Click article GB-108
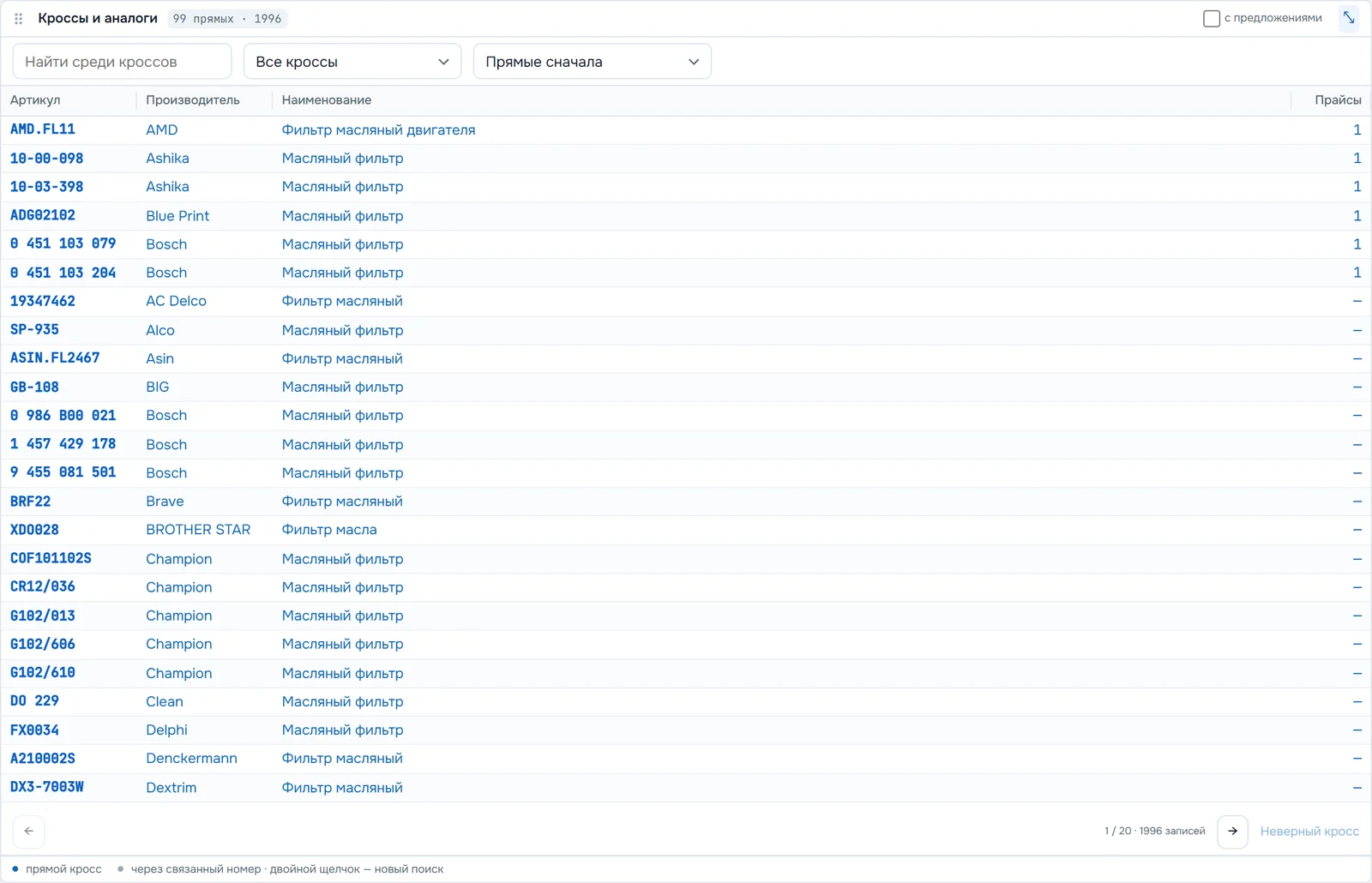Screen dimensions: 1372x883 pos(35,387)
